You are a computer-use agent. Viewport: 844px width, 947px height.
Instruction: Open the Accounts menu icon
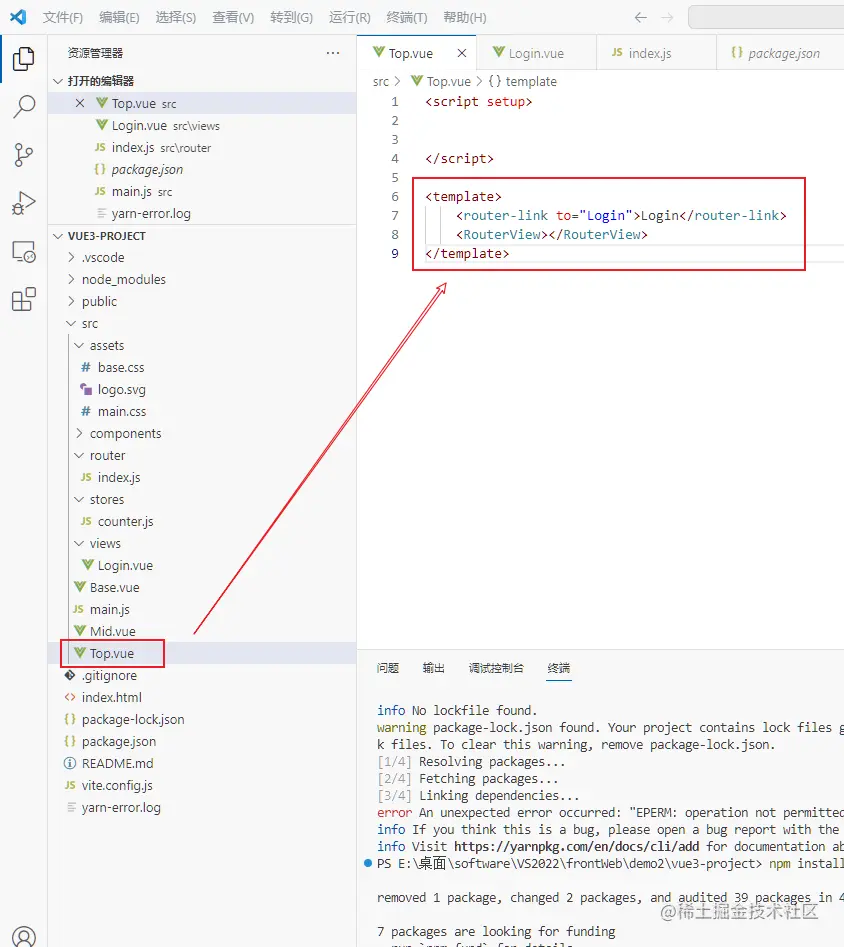pos(24,936)
